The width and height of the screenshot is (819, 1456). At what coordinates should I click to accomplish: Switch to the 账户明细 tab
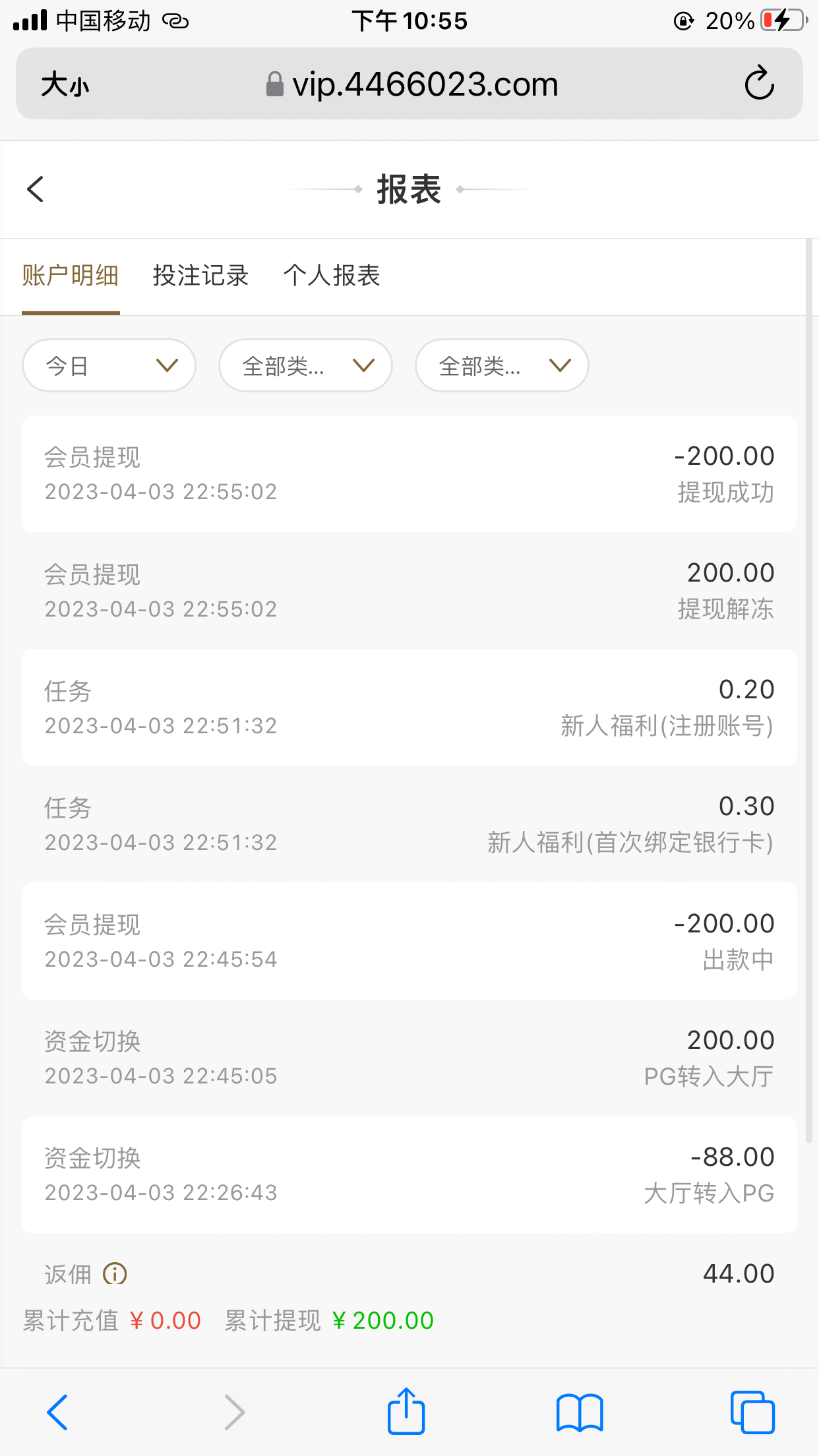[x=71, y=276]
